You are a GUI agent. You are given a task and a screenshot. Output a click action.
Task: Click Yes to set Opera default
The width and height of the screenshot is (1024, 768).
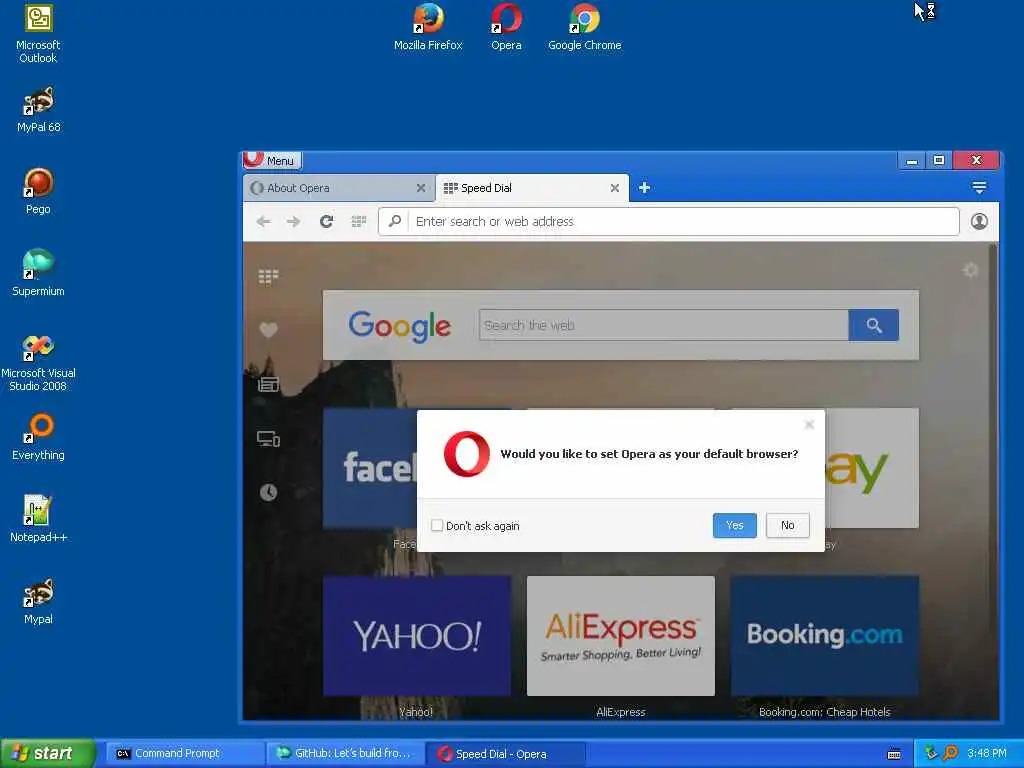click(x=735, y=525)
